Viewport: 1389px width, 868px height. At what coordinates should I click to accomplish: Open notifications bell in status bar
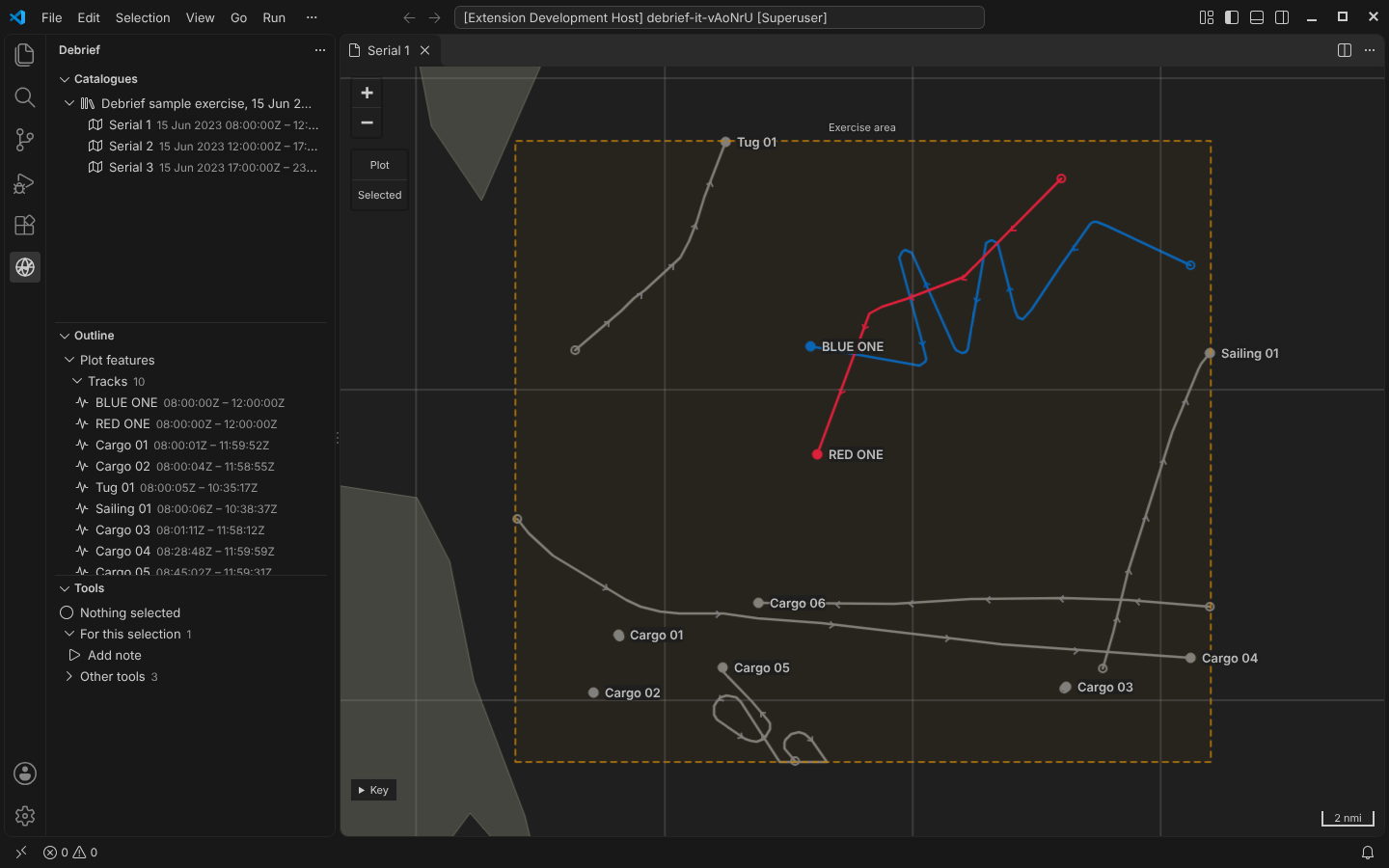pyautogui.click(x=1368, y=853)
